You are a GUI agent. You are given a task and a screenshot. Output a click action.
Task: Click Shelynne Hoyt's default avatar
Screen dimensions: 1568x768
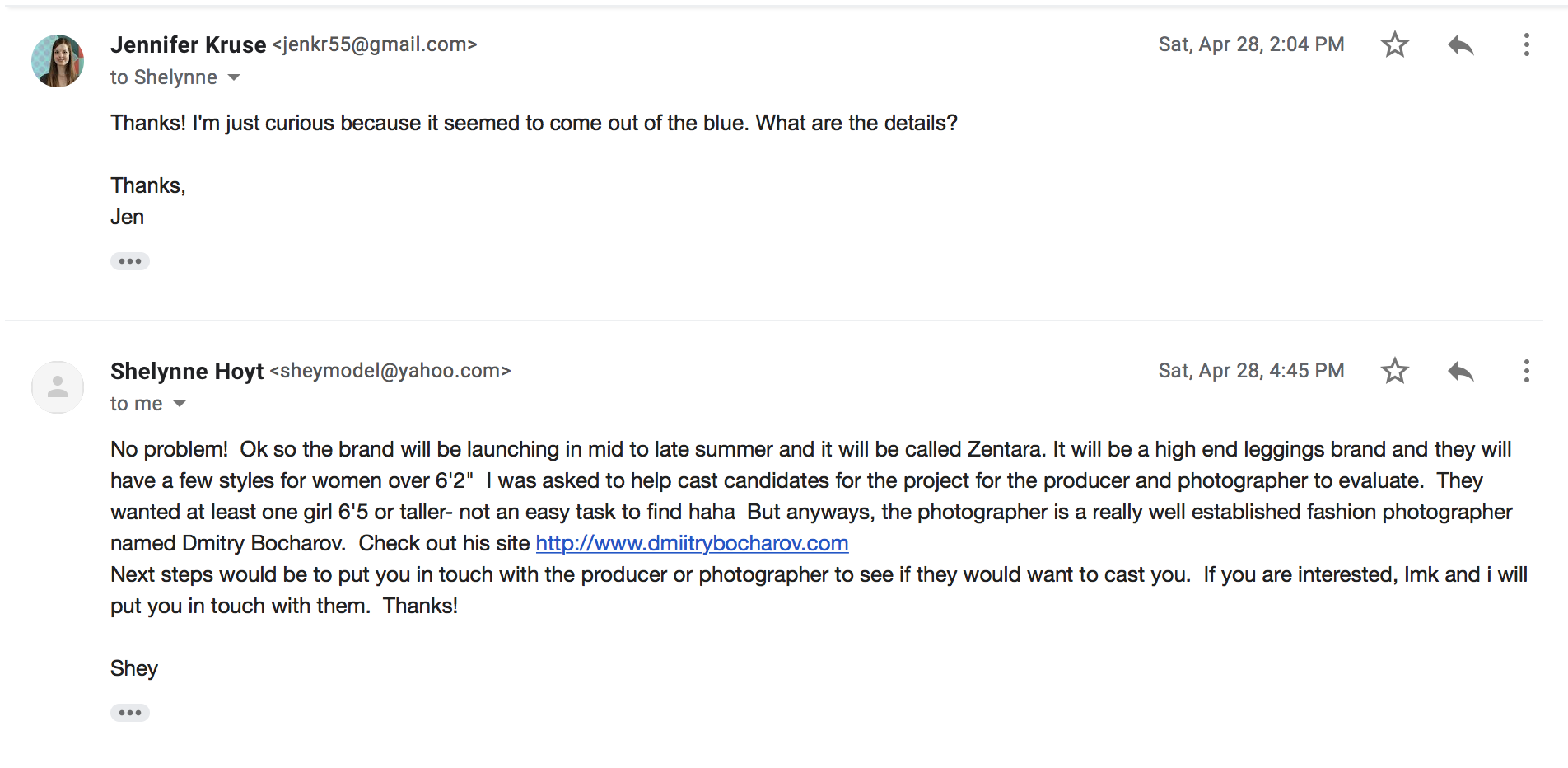coord(58,387)
